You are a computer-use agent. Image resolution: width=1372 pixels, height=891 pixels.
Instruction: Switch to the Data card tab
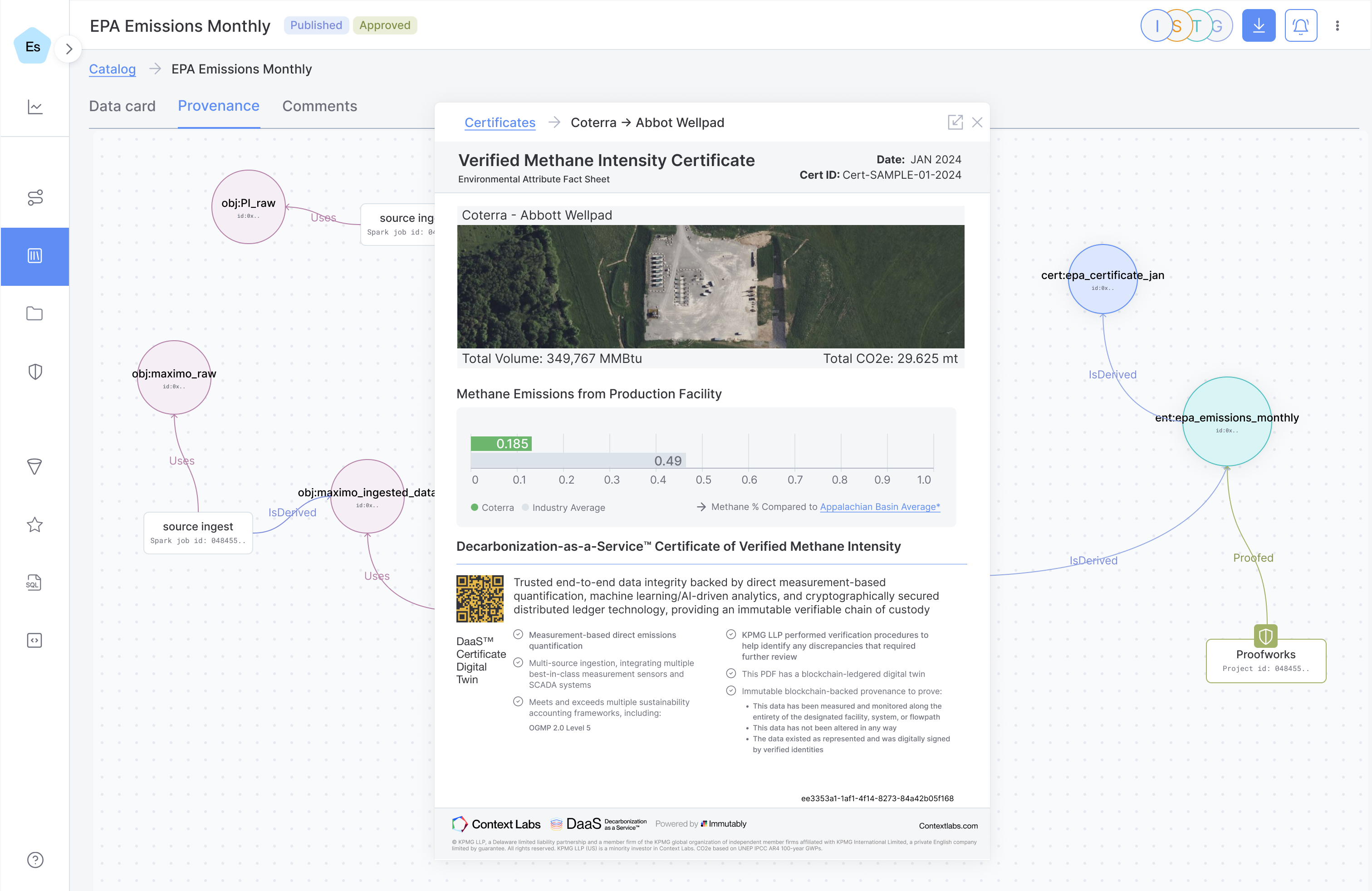tap(122, 105)
